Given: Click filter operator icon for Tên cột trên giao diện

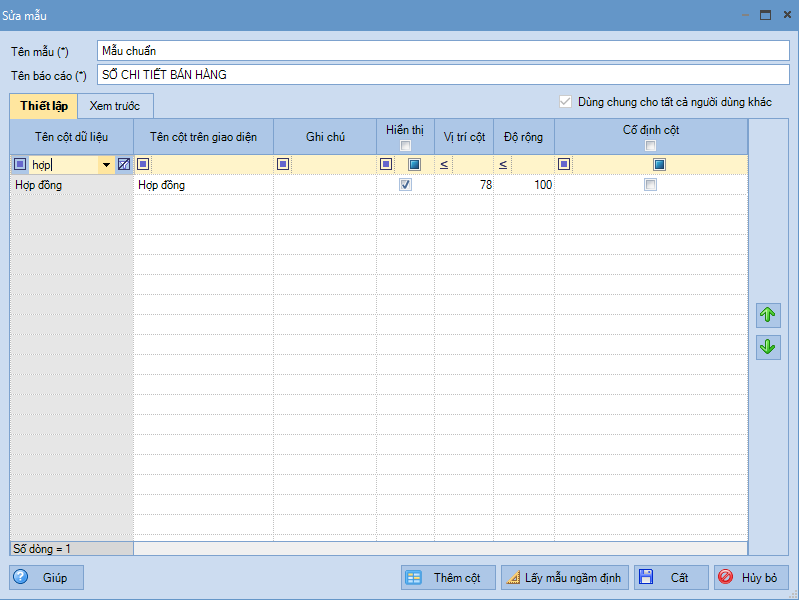Looking at the screenshot, I should point(143,165).
